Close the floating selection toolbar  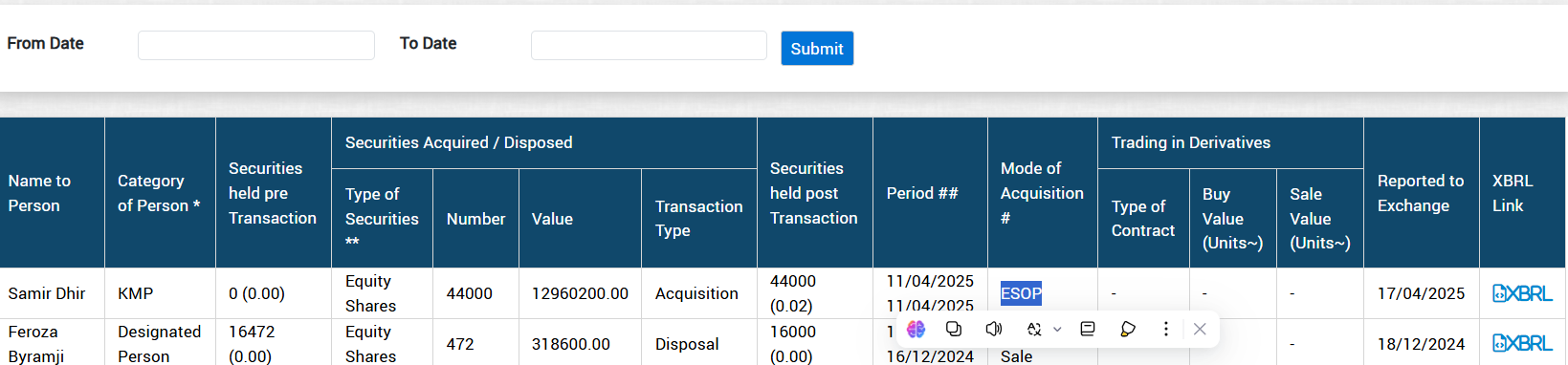pyautogui.click(x=1200, y=329)
